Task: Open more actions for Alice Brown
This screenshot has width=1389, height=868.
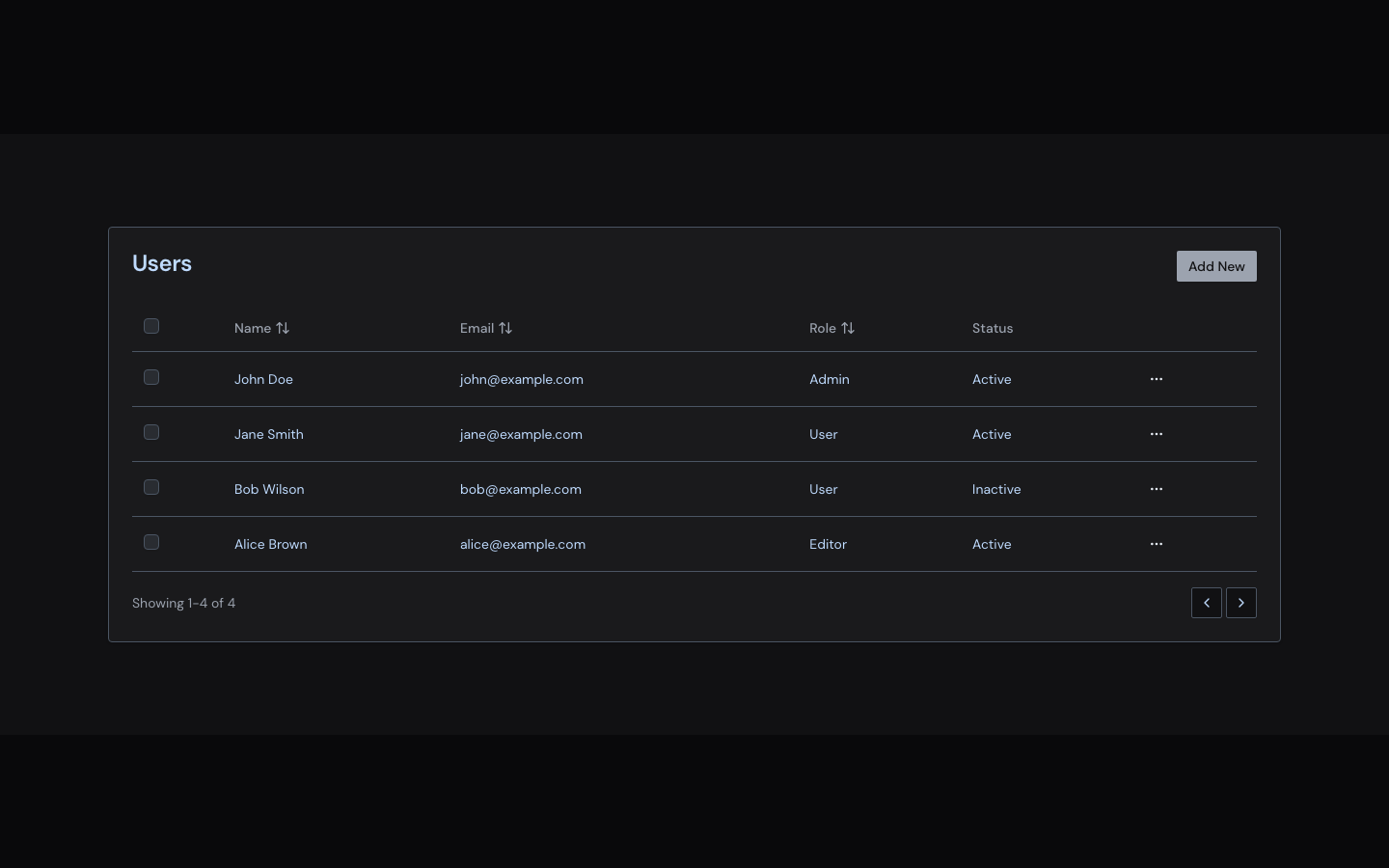Action: point(1157,544)
